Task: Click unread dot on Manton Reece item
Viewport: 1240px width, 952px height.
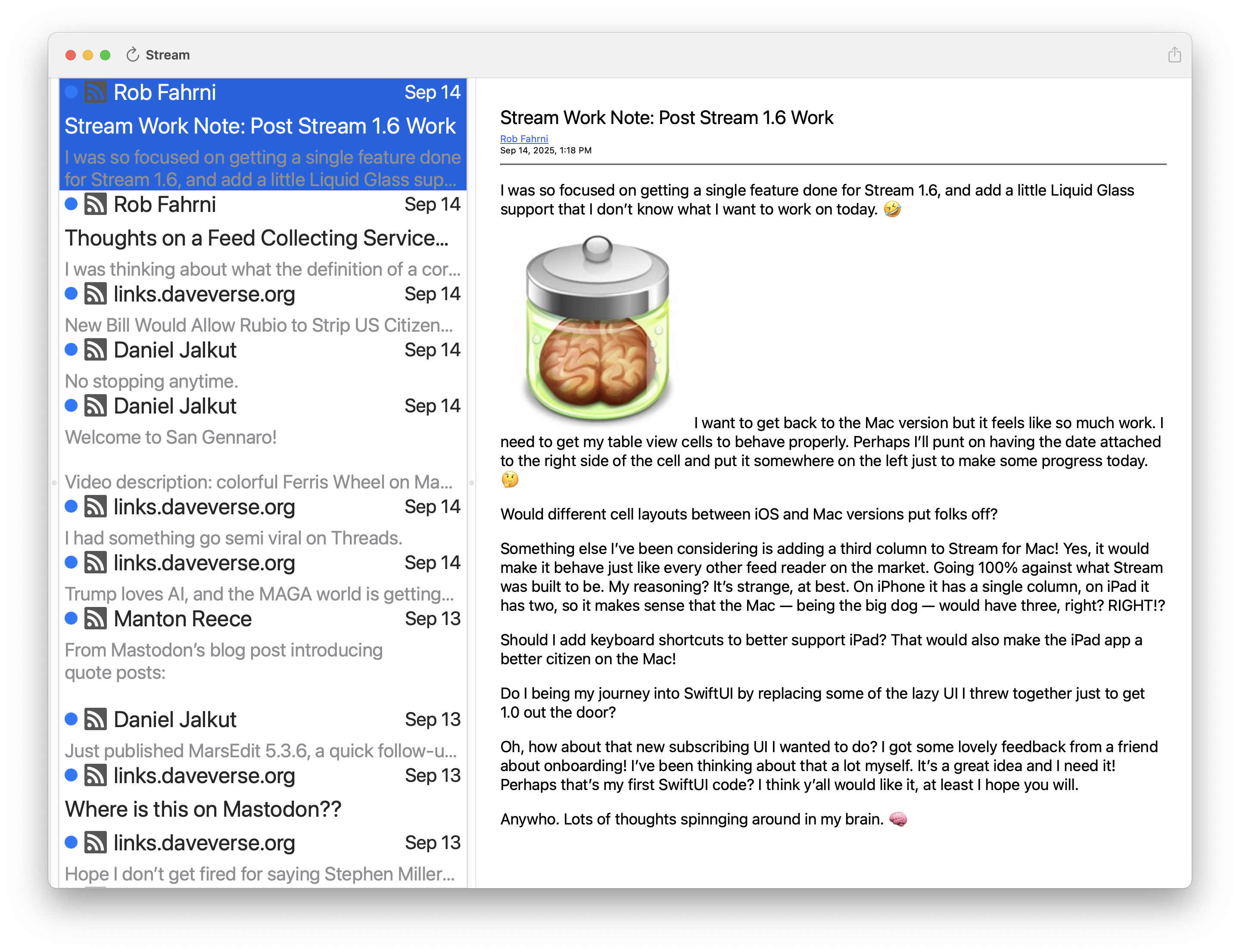Action: (x=71, y=618)
